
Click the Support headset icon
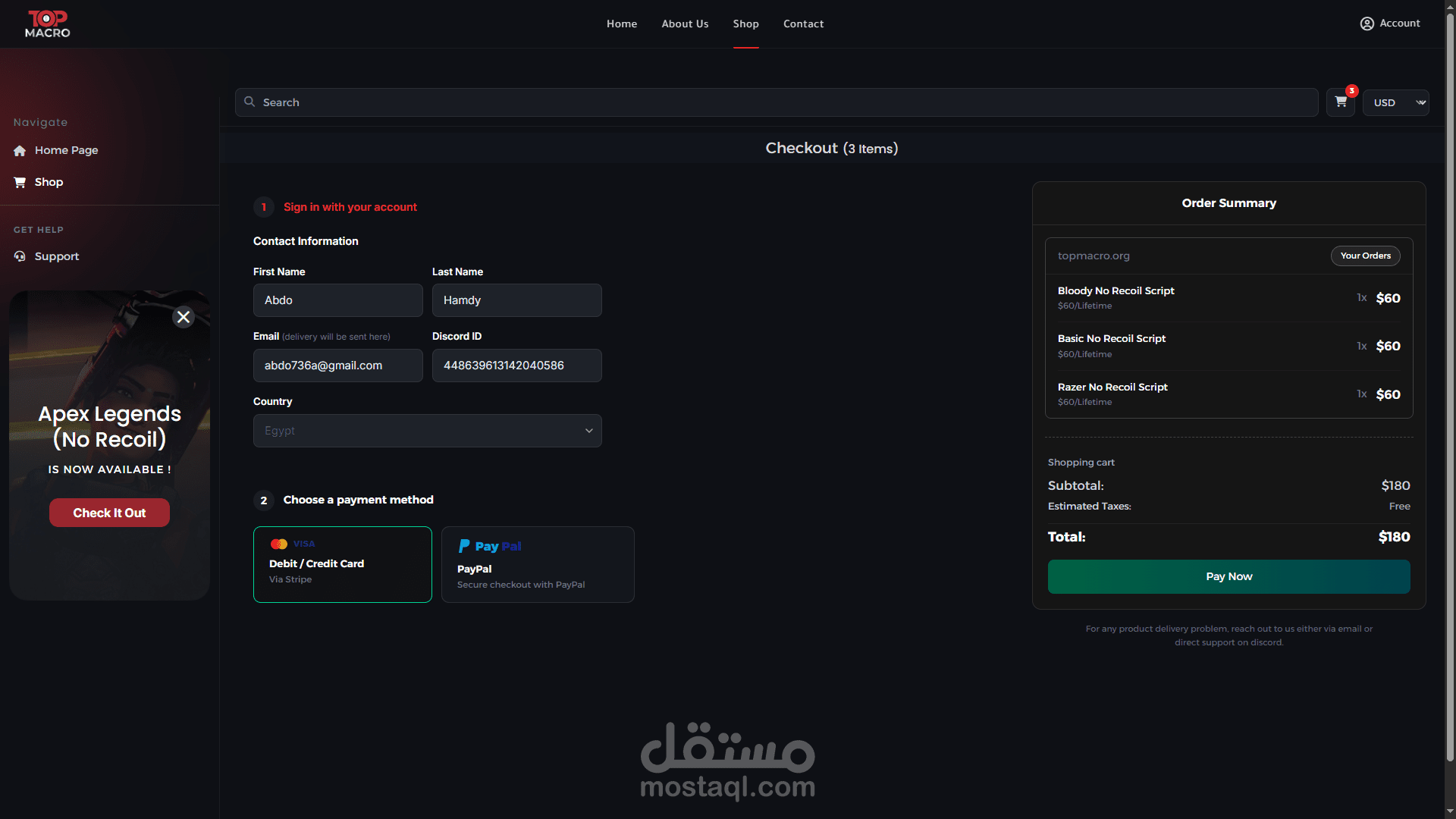pyautogui.click(x=20, y=256)
